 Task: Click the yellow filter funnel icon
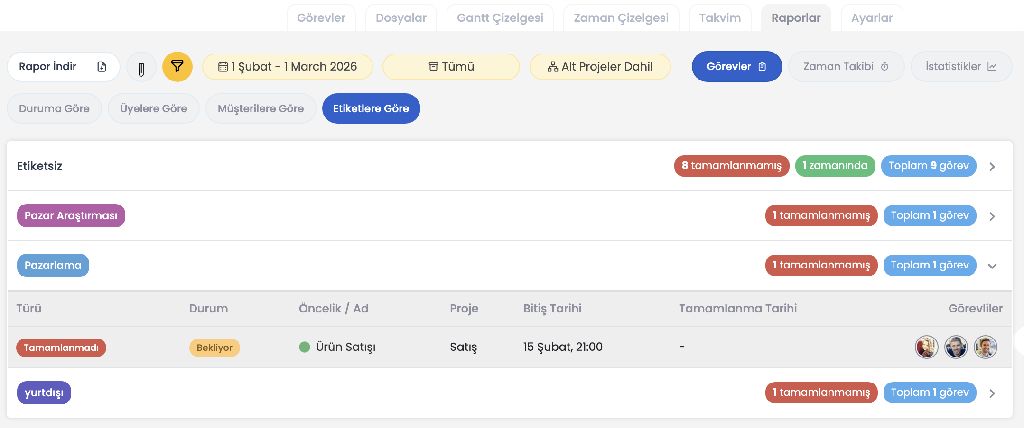coord(177,67)
